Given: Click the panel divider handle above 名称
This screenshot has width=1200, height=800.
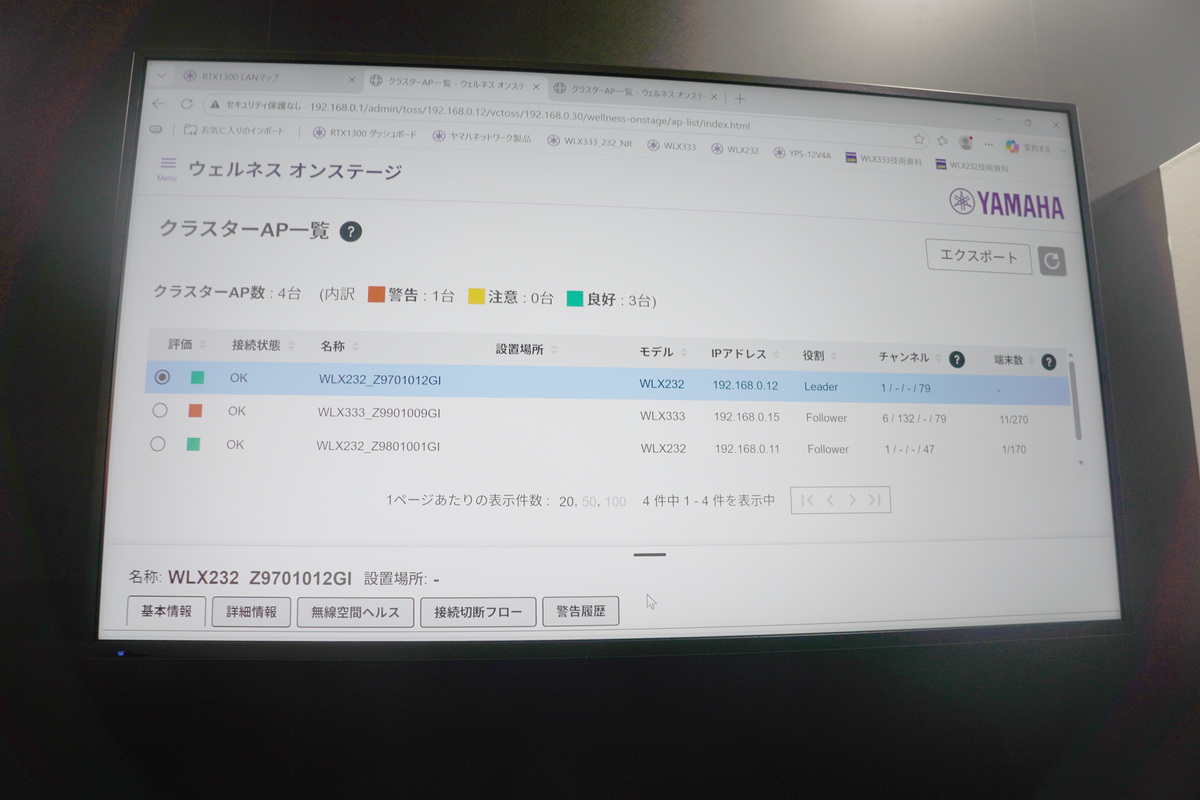Looking at the screenshot, I should (x=650, y=554).
